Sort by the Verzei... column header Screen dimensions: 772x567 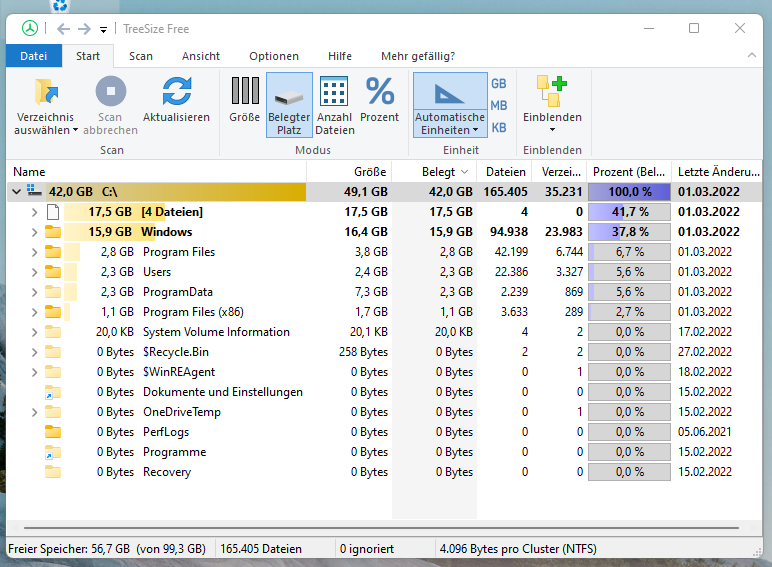click(559, 172)
